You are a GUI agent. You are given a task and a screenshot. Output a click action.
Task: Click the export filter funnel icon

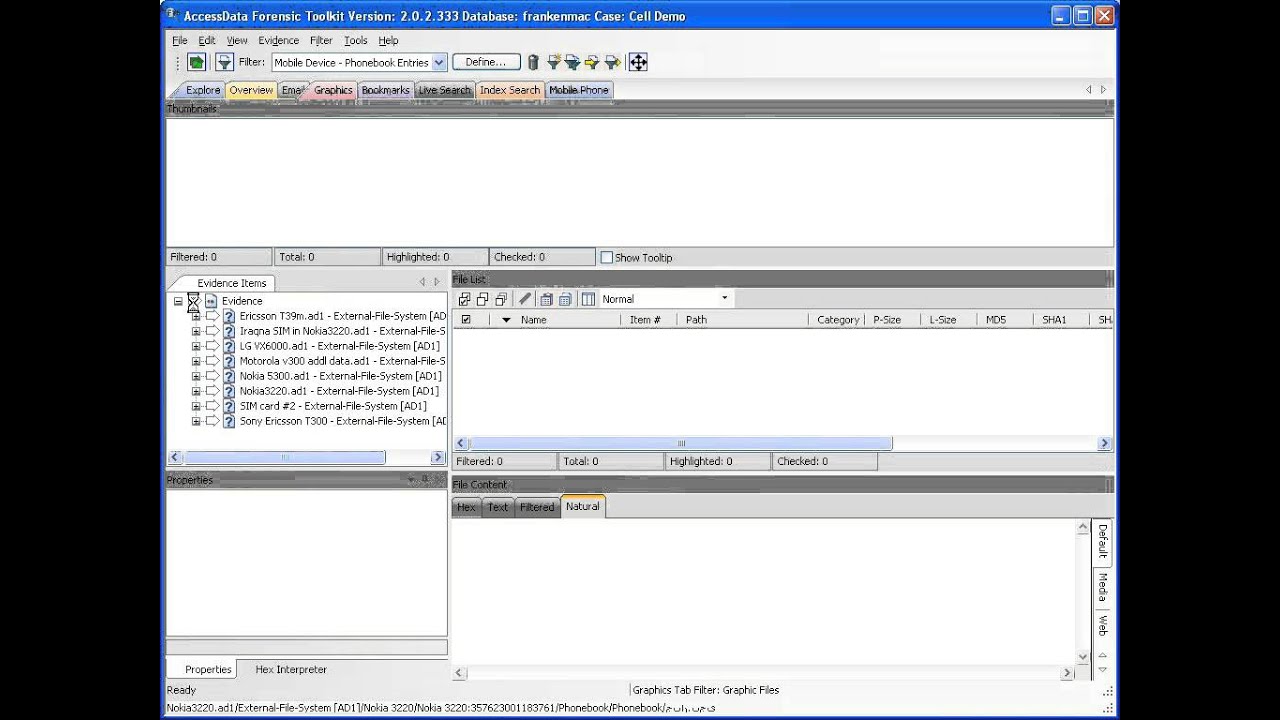click(611, 62)
